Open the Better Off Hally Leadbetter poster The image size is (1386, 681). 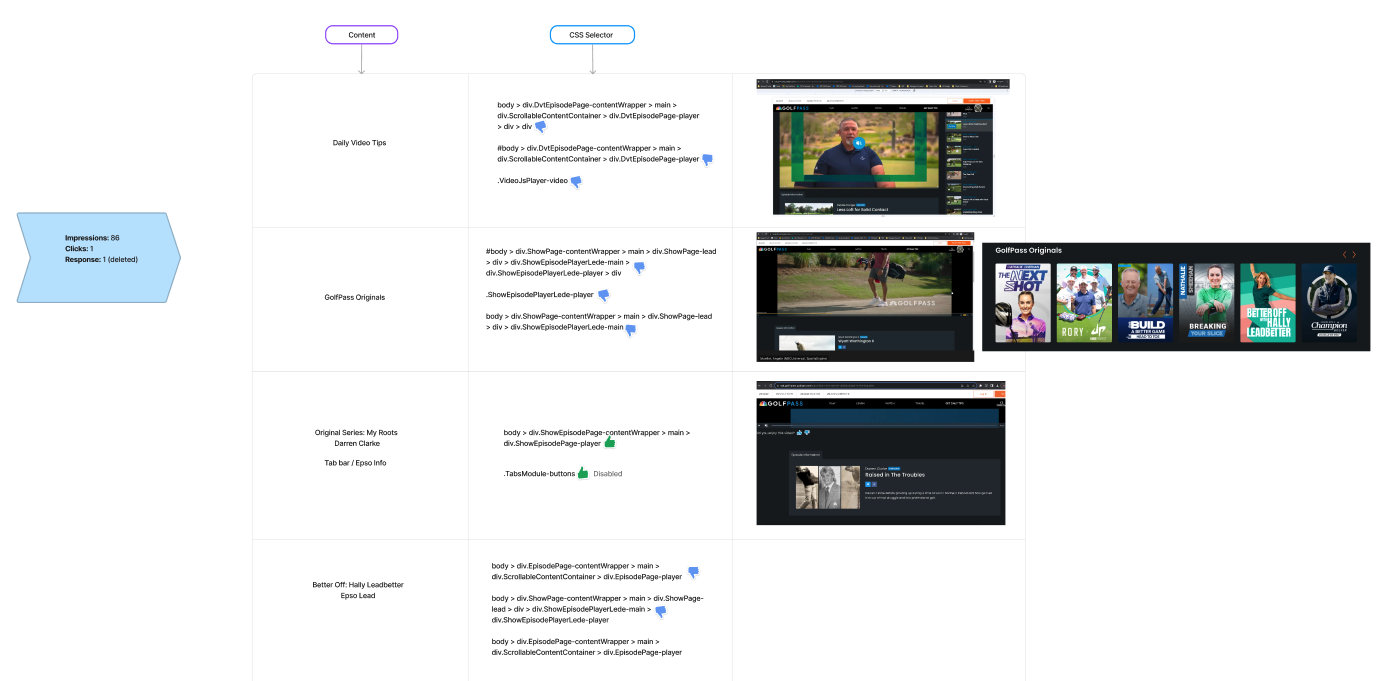(1268, 303)
